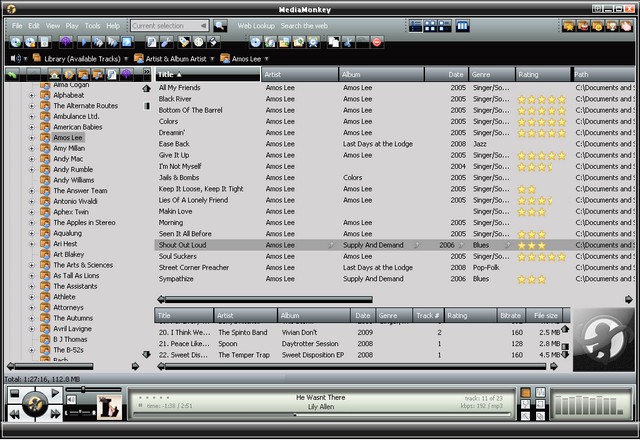Click the Current selection search field

coord(169,26)
